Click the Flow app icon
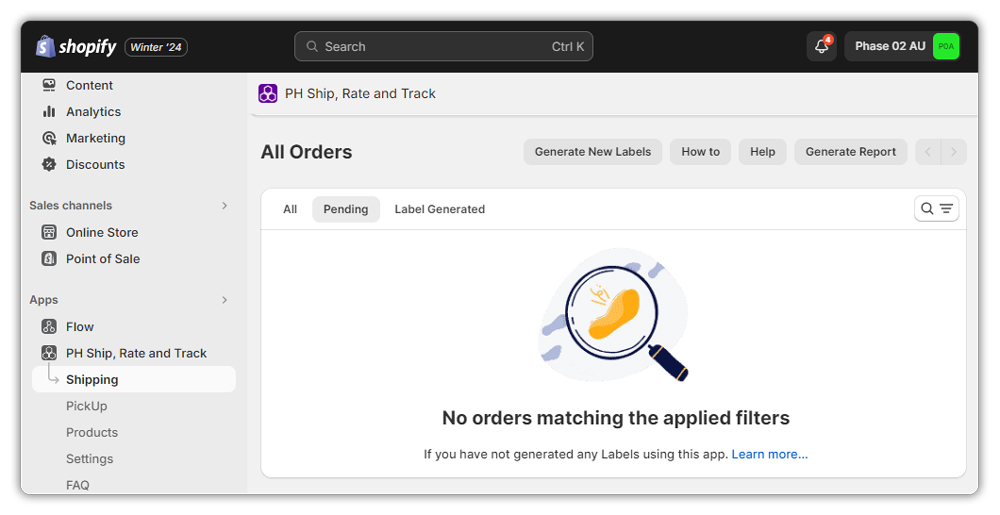The height and width of the screenshot is (515, 1000). coord(49,327)
